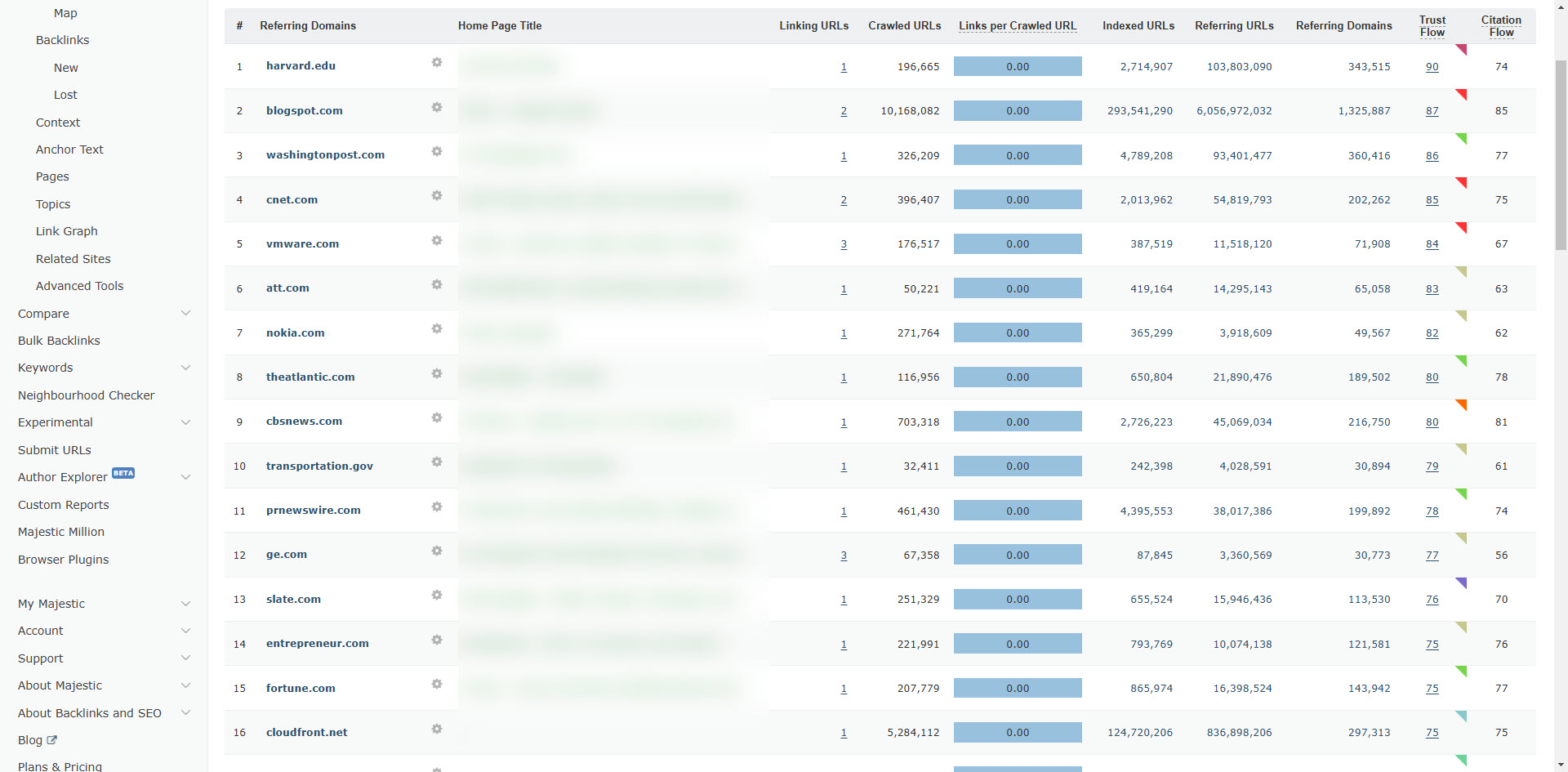Expand the Compare menu chevron

[185, 314]
